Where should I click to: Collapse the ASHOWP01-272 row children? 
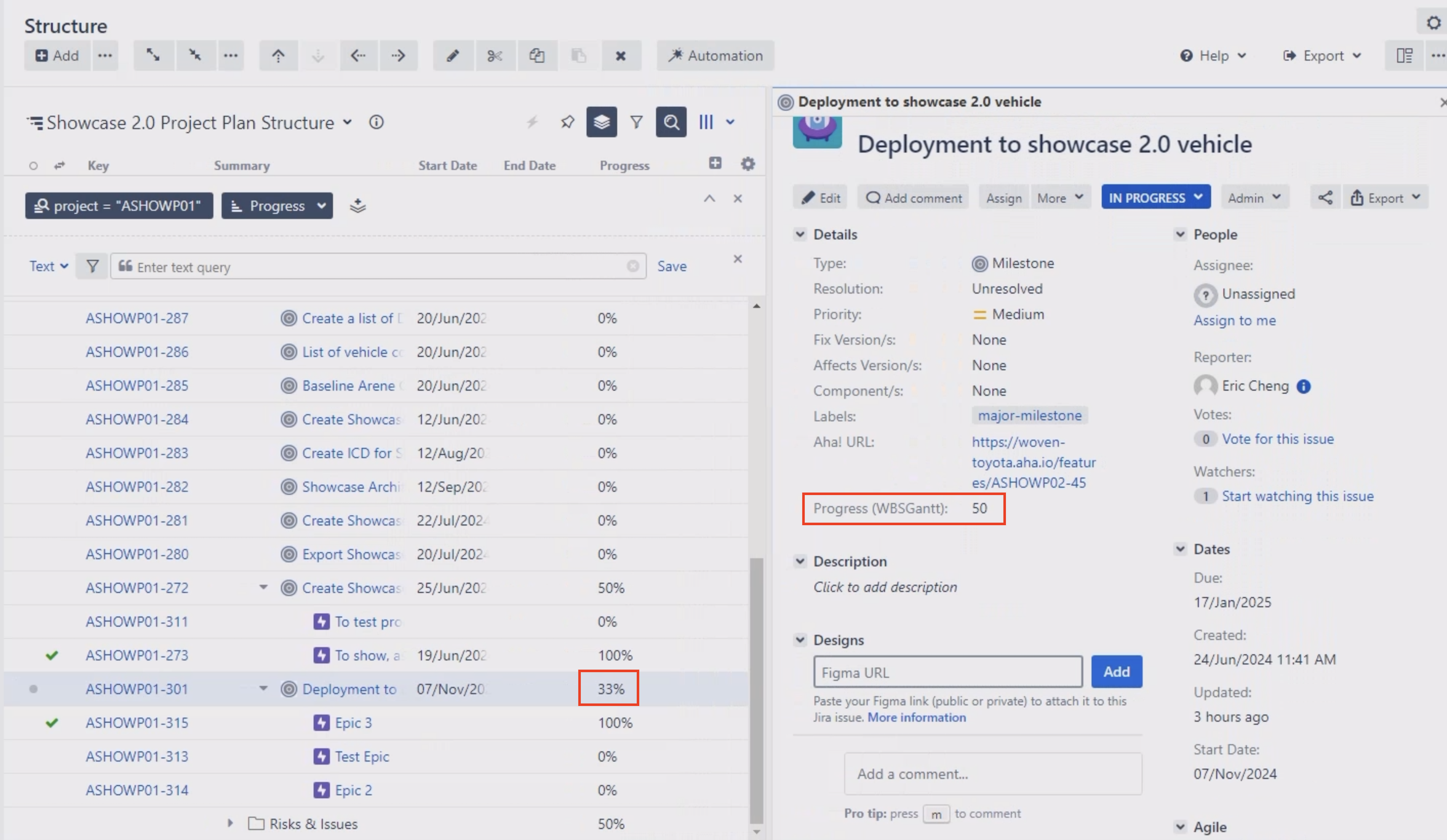pos(263,587)
